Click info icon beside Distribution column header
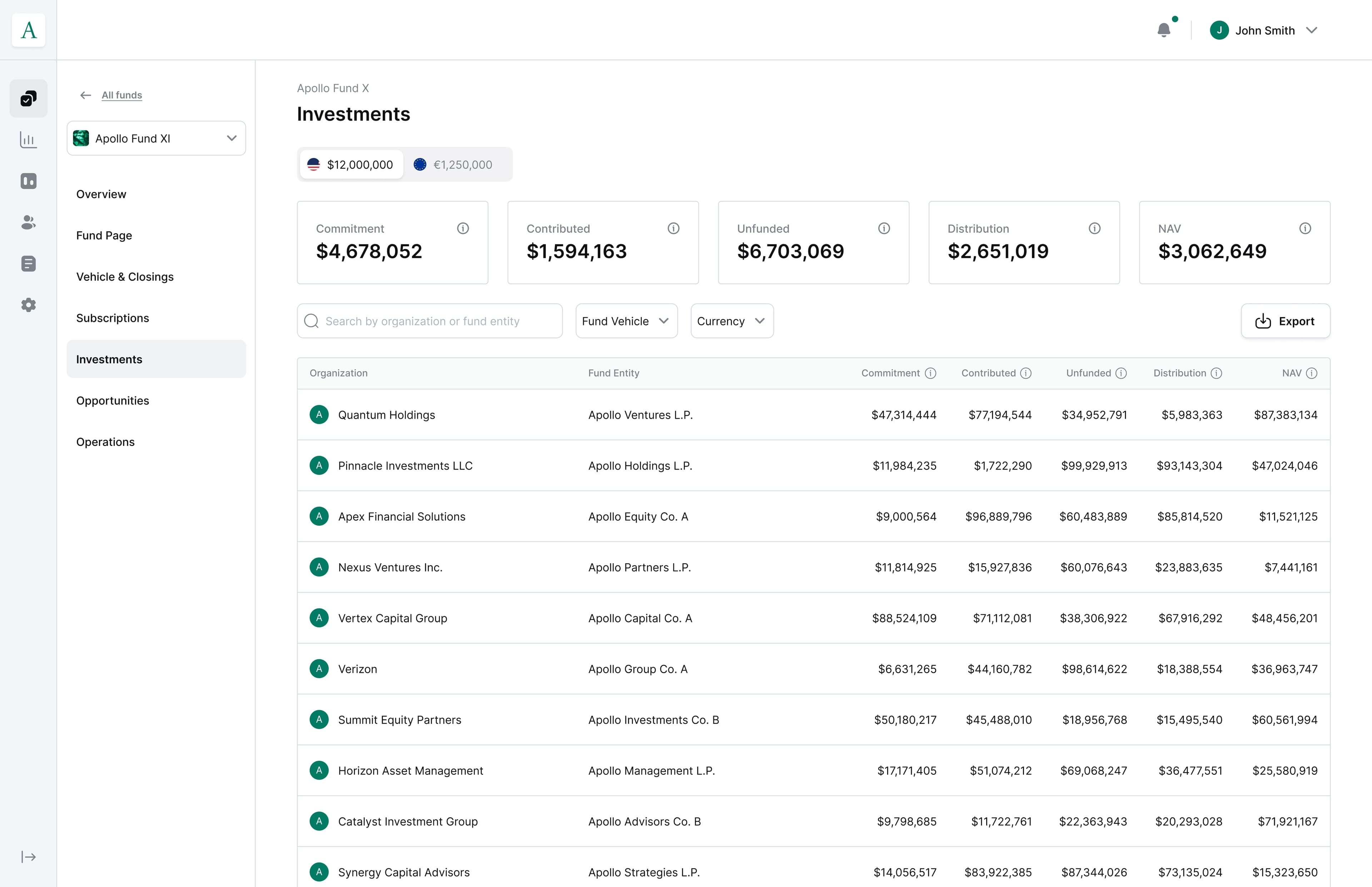The image size is (1372, 887). pos(1217,373)
